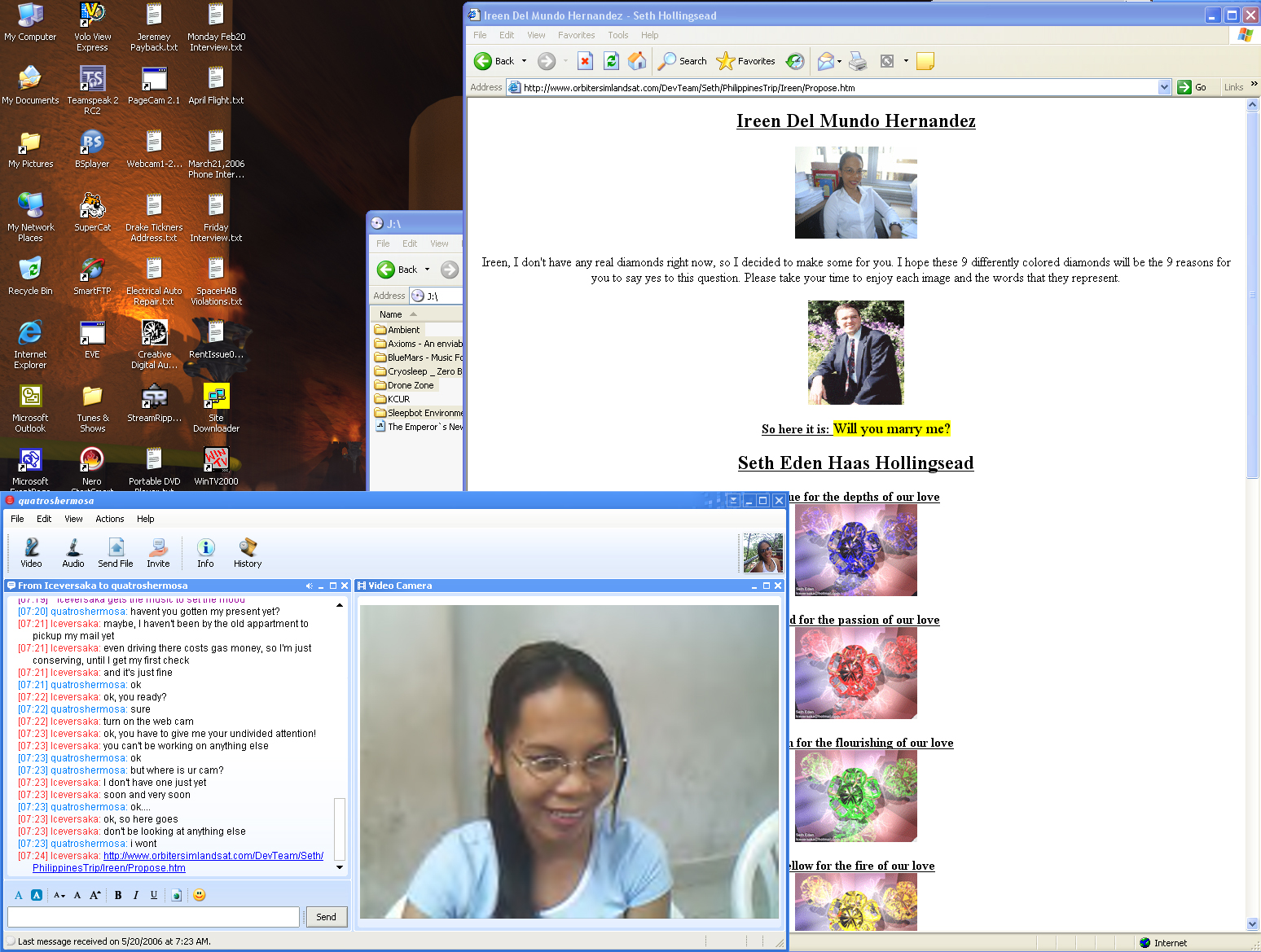Image resolution: width=1261 pixels, height=952 pixels.
Task: Click the Video icon in chat toolbar
Action: [x=31, y=552]
